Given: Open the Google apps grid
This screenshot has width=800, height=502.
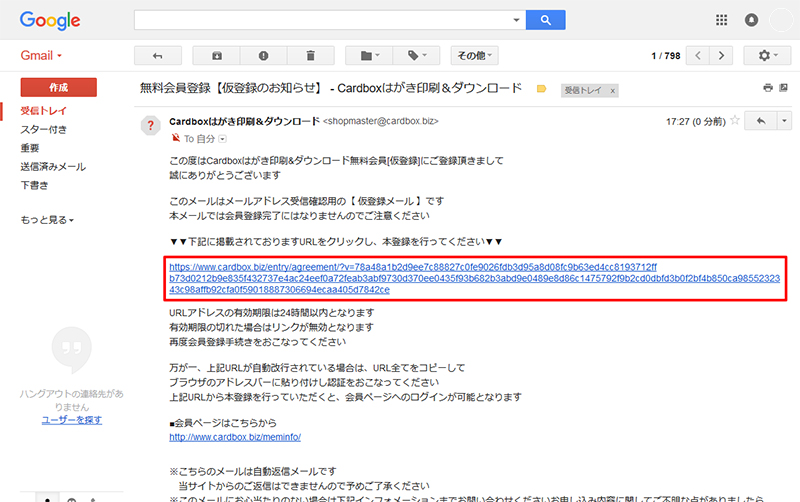Looking at the screenshot, I should coord(721,20).
